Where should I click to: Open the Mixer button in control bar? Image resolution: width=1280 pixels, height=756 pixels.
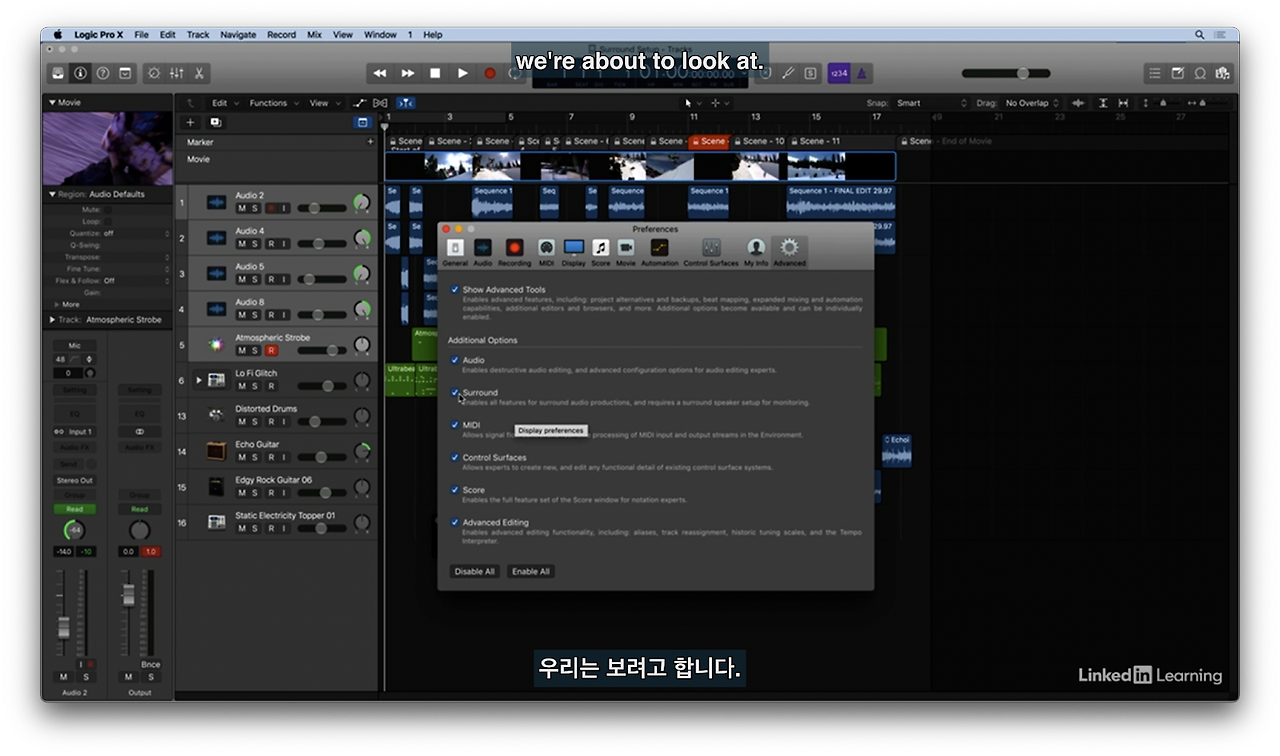[x=177, y=73]
